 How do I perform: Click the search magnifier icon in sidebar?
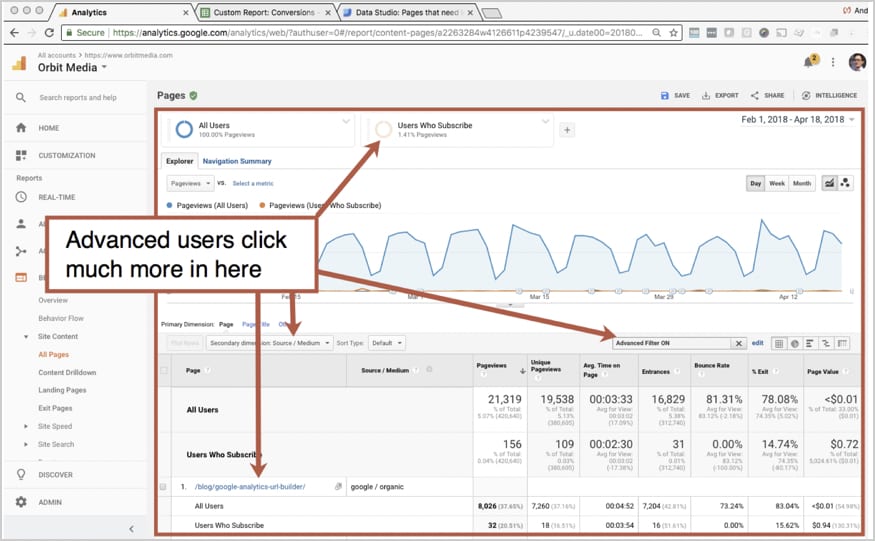point(21,97)
